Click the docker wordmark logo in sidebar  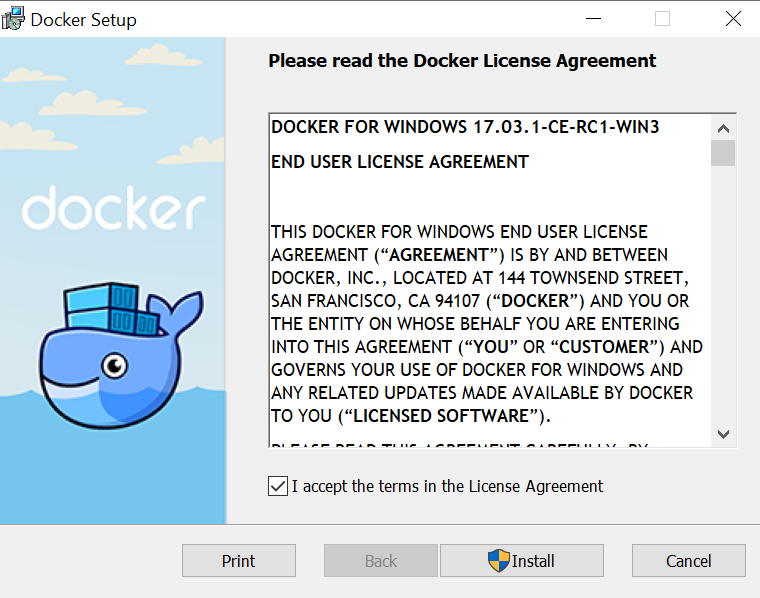[114, 208]
